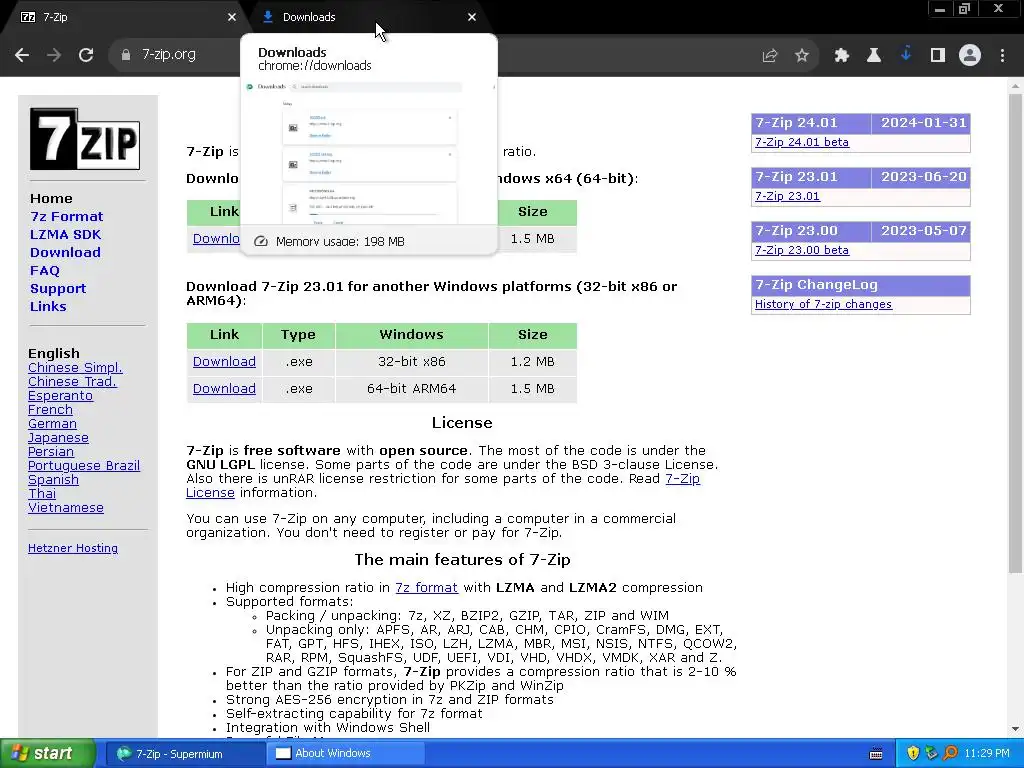Open the profile avatar menu
The width and height of the screenshot is (1024, 768).
[970, 56]
